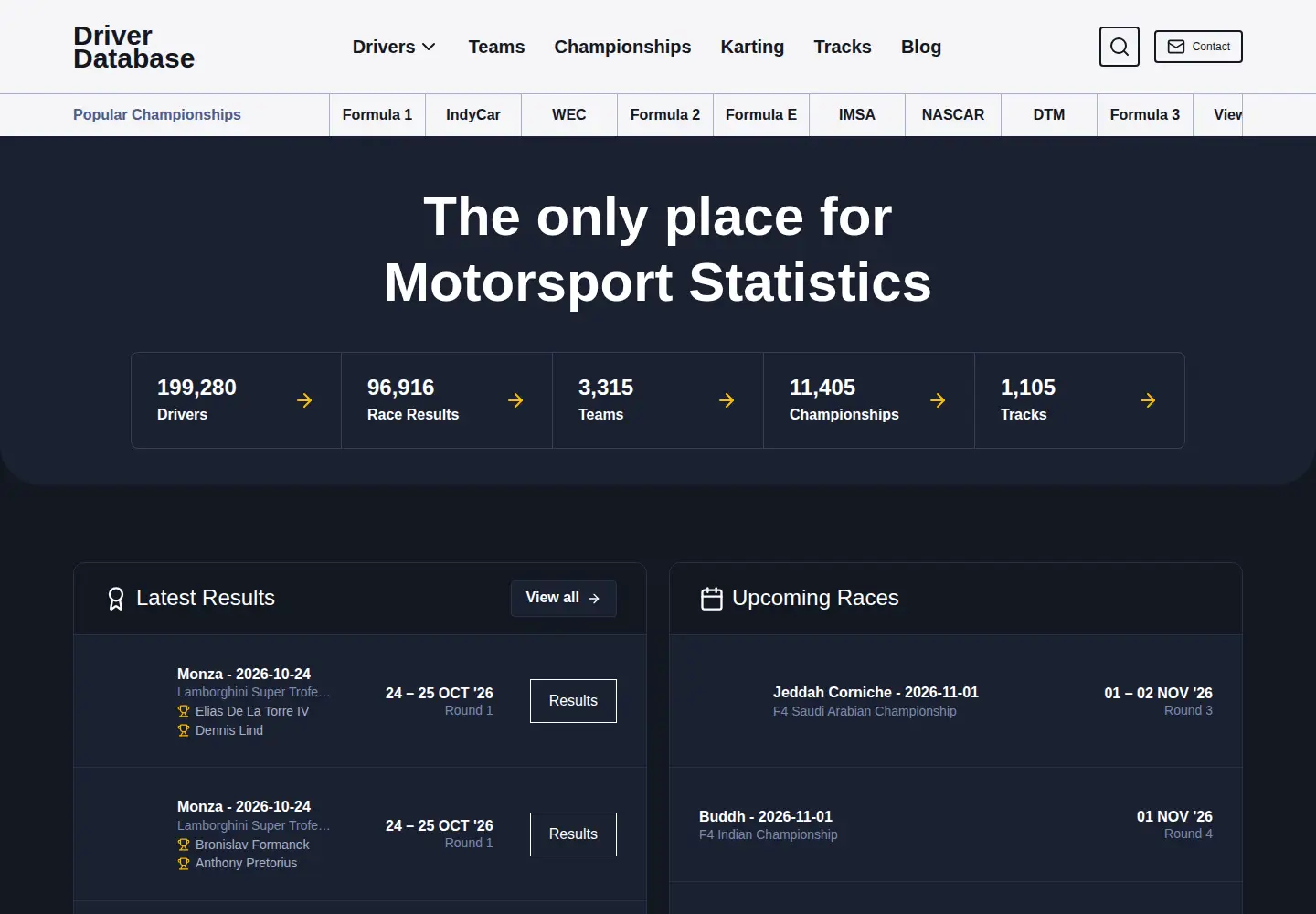Click the arrow beside 11,405 Championships
This screenshot has height=914, width=1316.
click(x=938, y=400)
